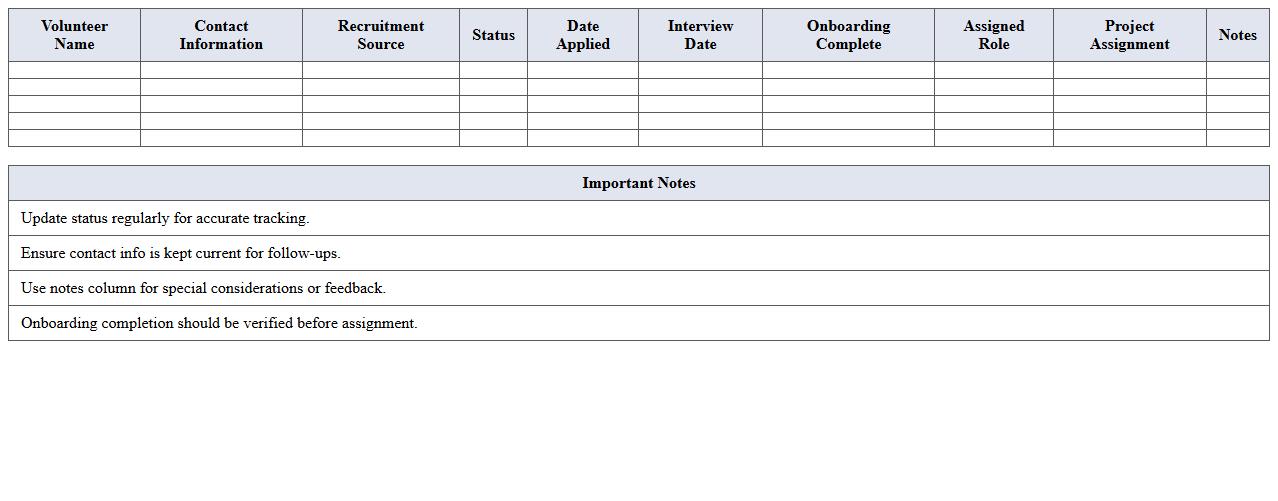The width and height of the screenshot is (1278, 501).
Task: Click the Volunteer Name column header
Action: pyautogui.click(x=74, y=35)
